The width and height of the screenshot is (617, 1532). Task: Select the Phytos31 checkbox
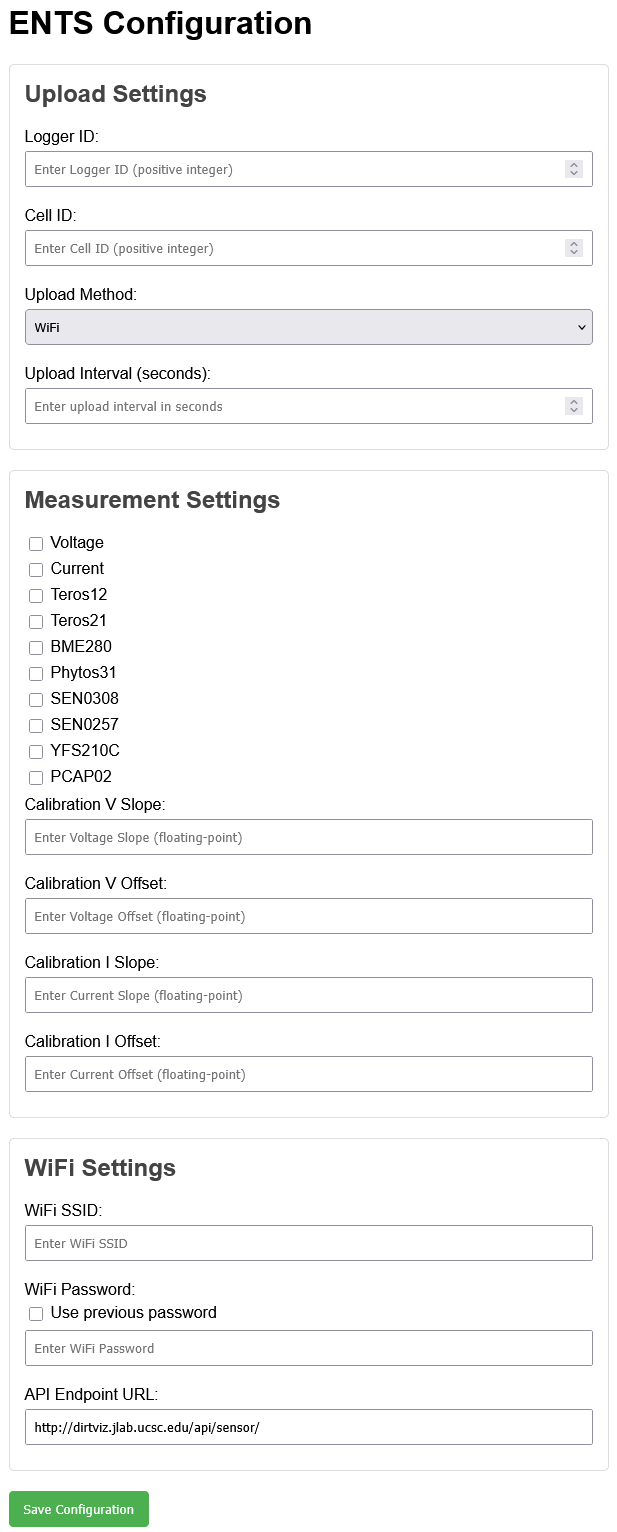(36, 673)
